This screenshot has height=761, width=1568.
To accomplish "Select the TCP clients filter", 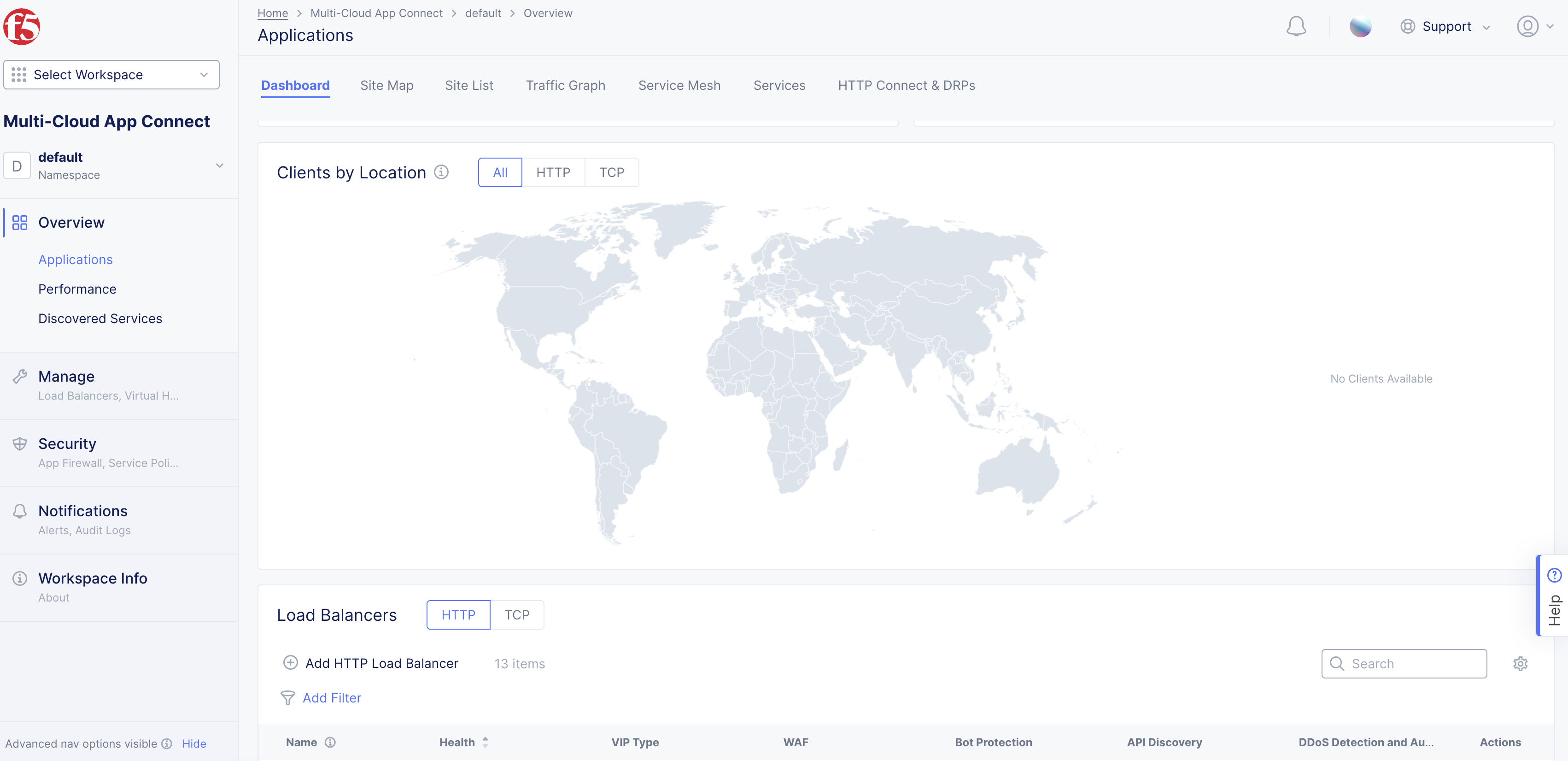I will (611, 172).
